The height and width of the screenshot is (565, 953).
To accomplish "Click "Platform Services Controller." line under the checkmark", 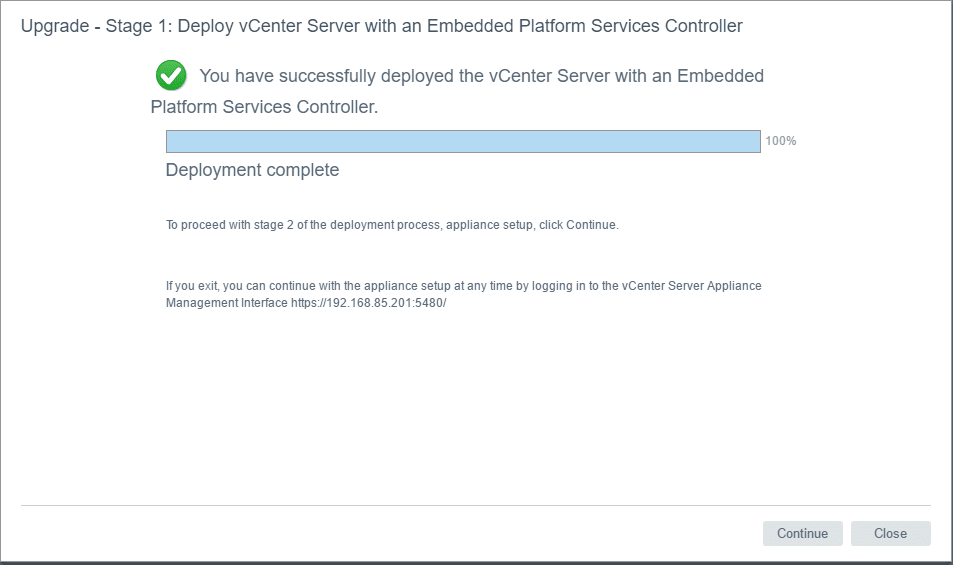I will coord(264,107).
